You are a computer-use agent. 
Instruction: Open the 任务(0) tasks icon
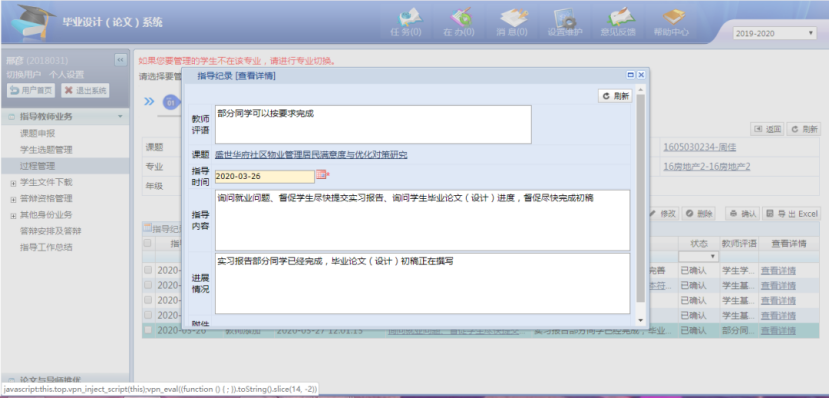click(x=406, y=23)
